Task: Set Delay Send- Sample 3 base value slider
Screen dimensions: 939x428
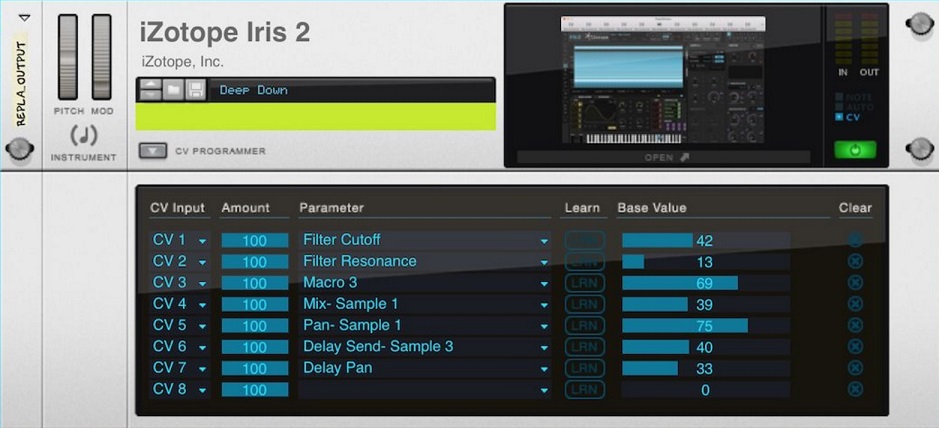Action: coord(706,347)
